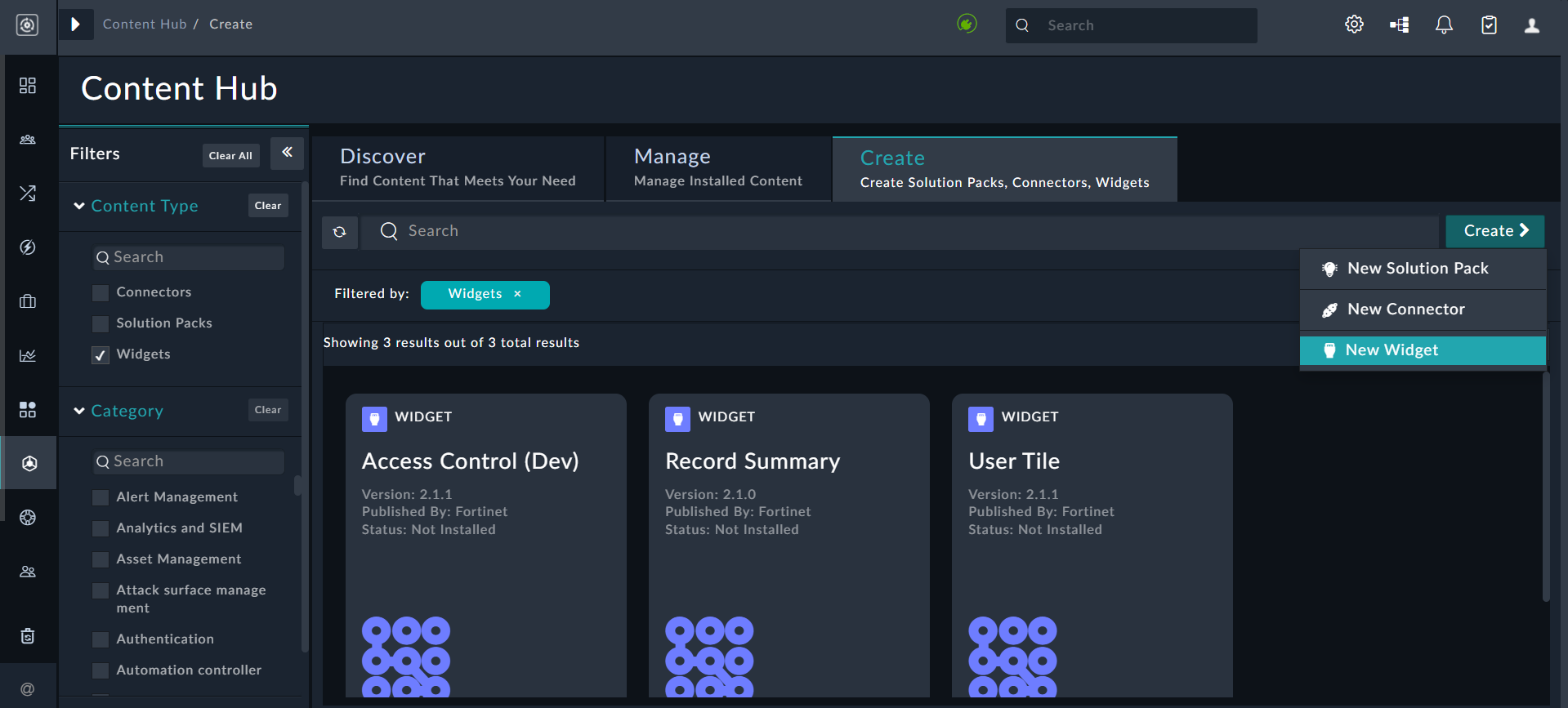The width and height of the screenshot is (1568, 708).
Task: Click the @ icon at sidebar bottom
Action: pos(28,689)
